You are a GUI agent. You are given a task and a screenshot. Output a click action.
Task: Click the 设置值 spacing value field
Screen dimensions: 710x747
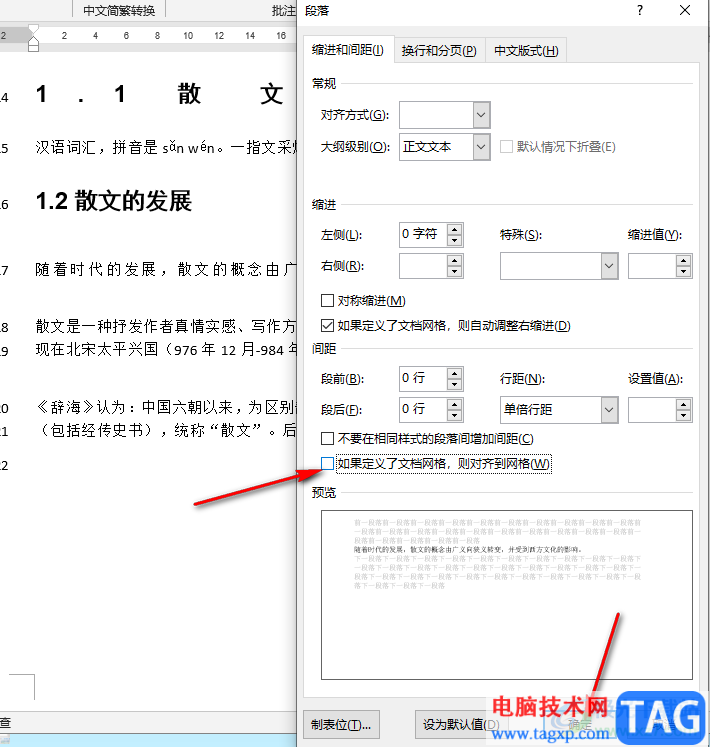click(x=652, y=410)
